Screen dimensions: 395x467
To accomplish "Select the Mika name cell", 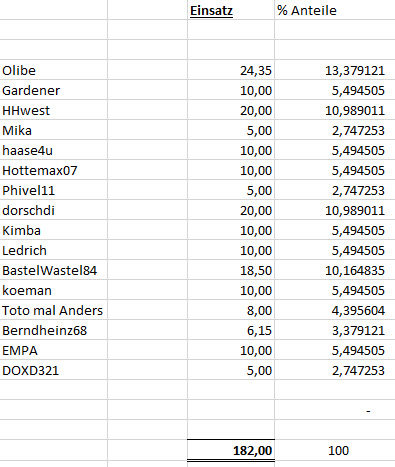I will click(x=54, y=130).
